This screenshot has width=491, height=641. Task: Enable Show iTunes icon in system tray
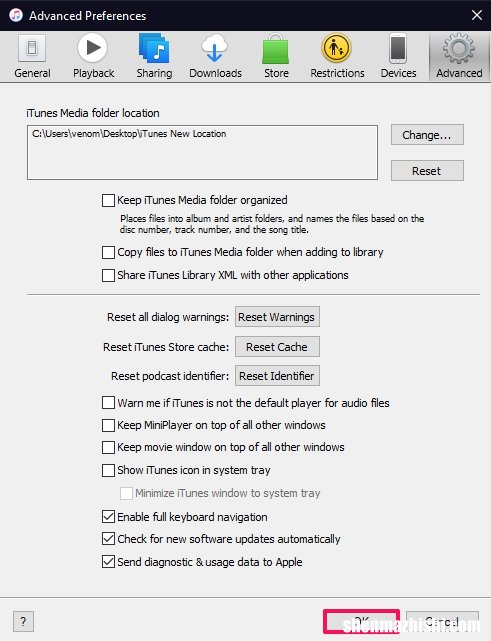[108, 470]
